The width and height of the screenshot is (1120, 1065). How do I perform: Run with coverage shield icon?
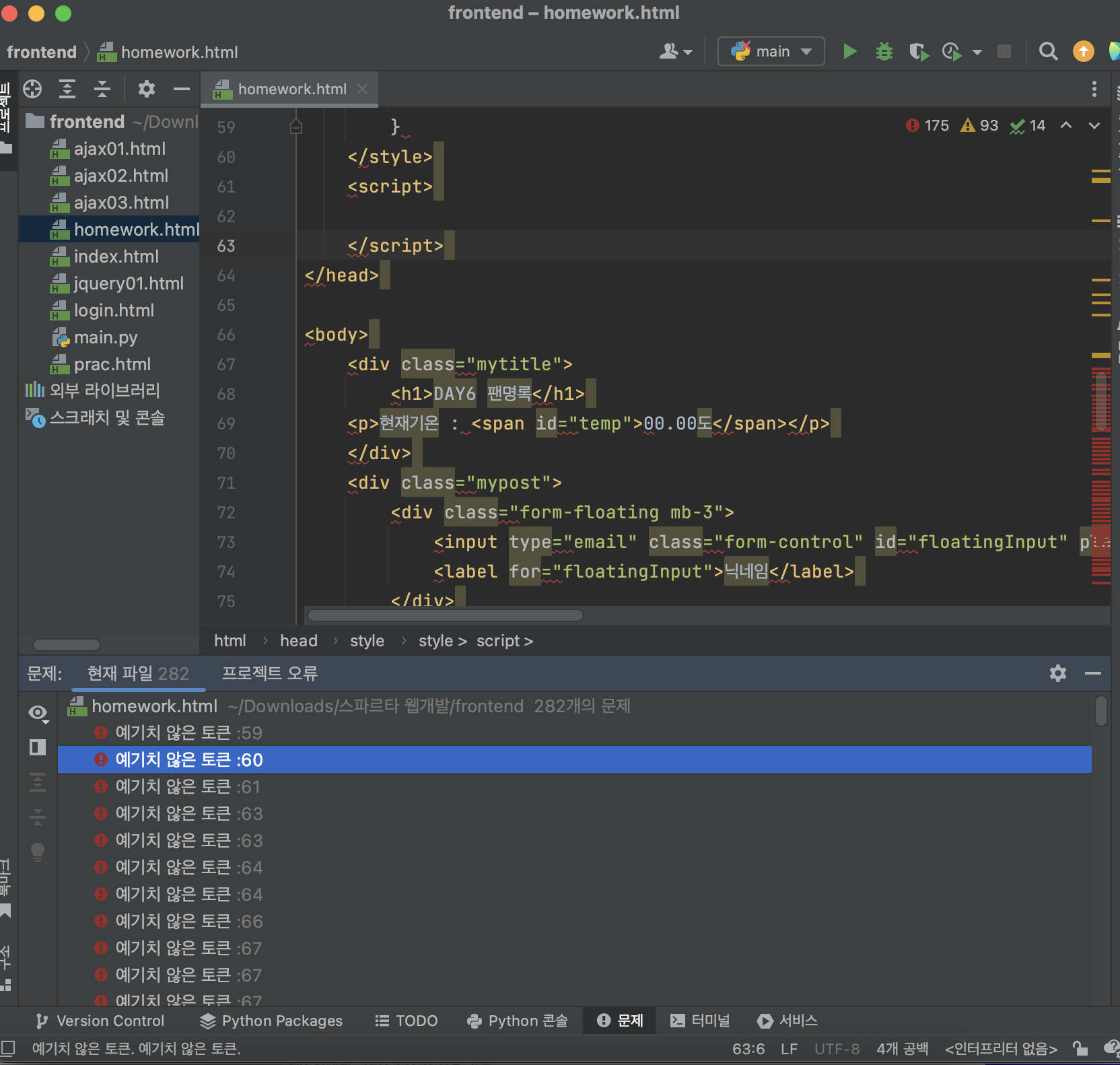[x=918, y=51]
